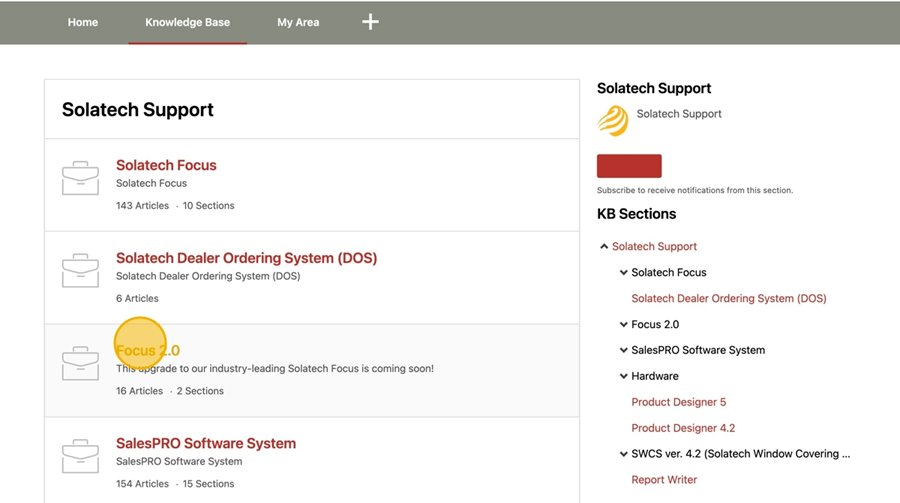Screen dimensions: 900x503
Task: Open the Home tab
Action: pyautogui.click(x=83, y=22)
